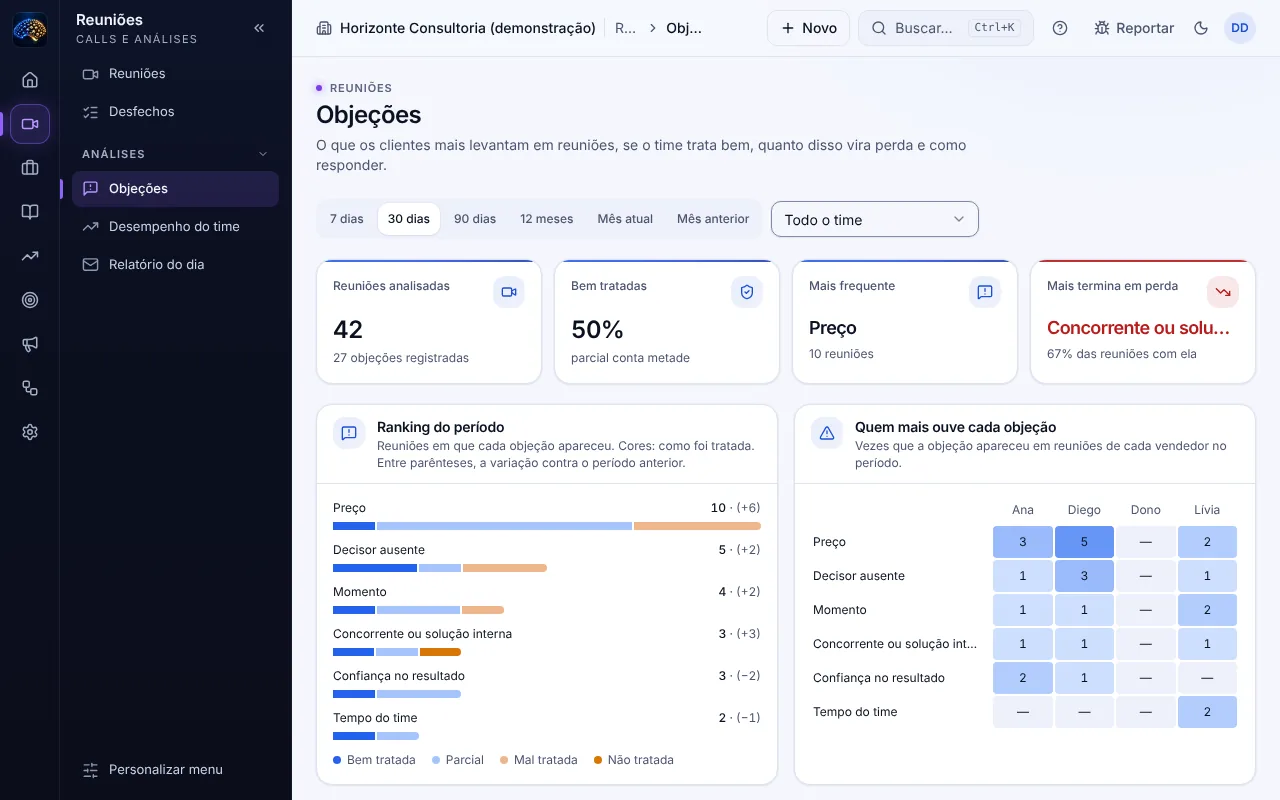Select the Mês atual period

[625, 219]
